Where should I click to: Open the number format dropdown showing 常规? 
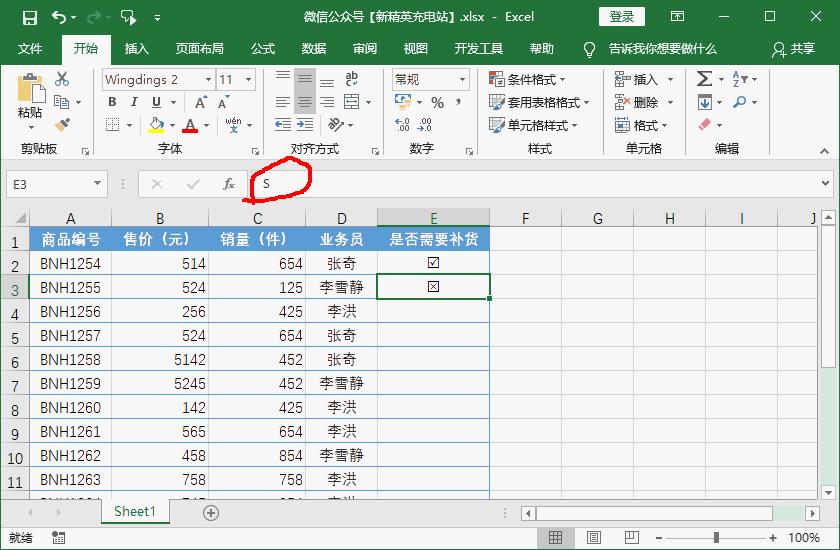click(462, 80)
